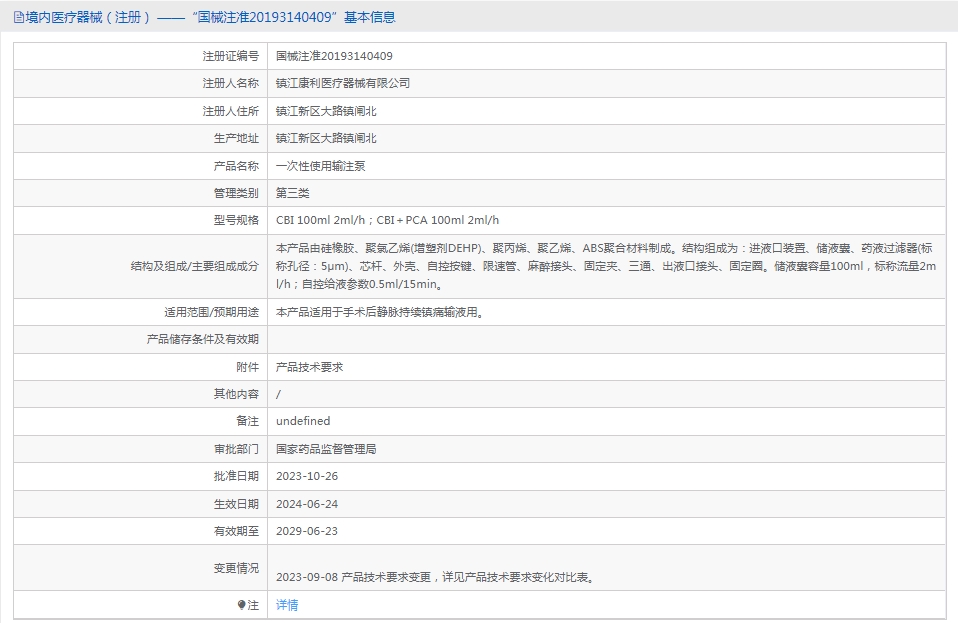Select the page heading 境内医疗器械（注册）
The width and height of the screenshot is (958, 623).
coord(88,17)
